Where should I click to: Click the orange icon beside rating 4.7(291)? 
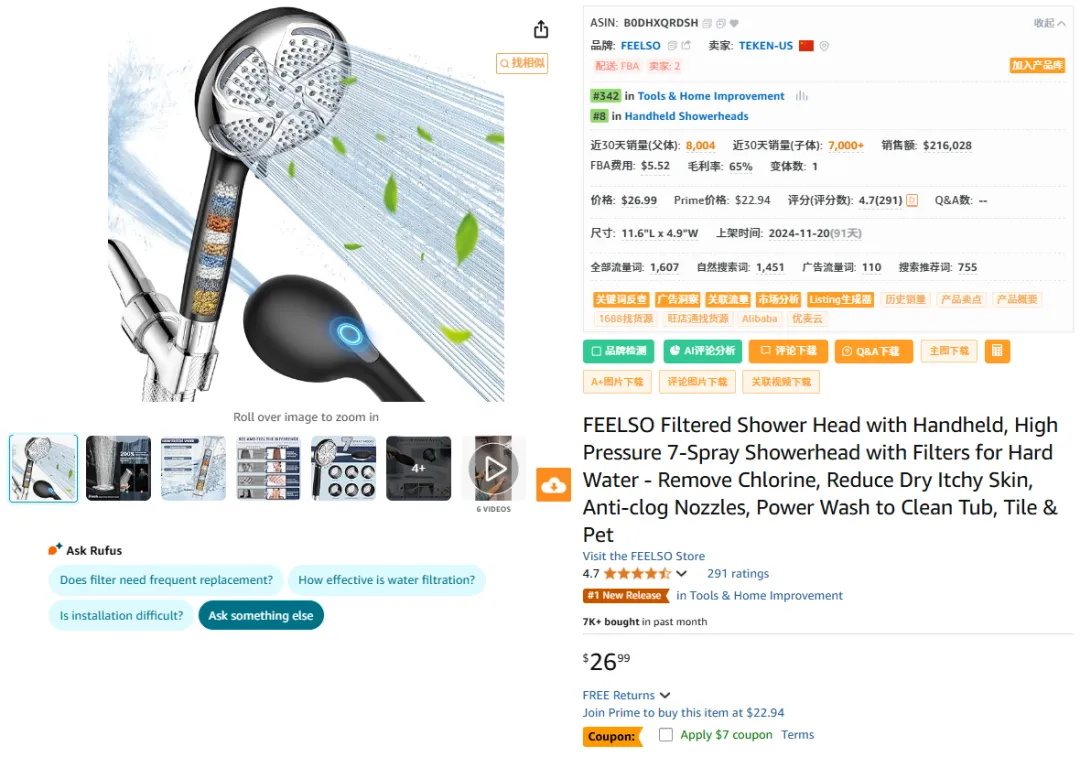pyautogui.click(x=912, y=200)
